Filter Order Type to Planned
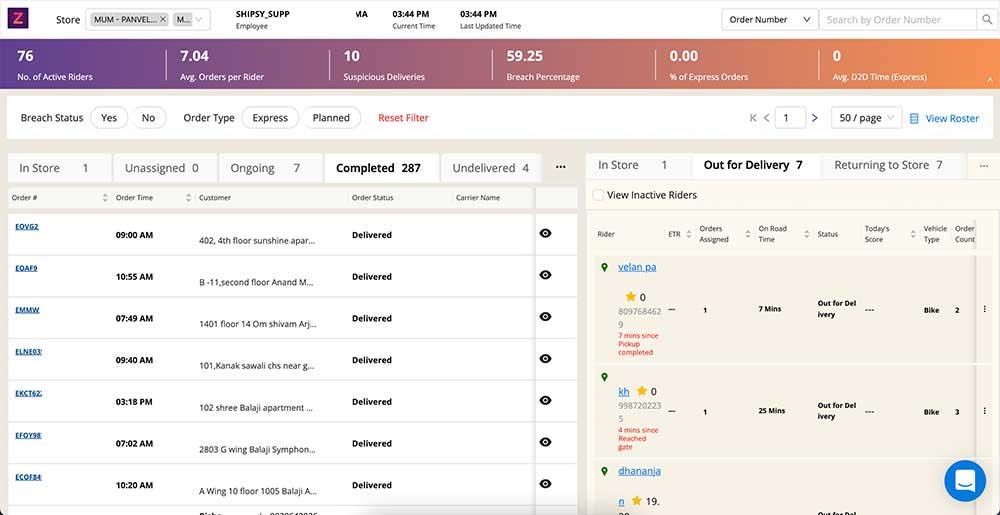This screenshot has width=1000, height=515. (x=331, y=118)
